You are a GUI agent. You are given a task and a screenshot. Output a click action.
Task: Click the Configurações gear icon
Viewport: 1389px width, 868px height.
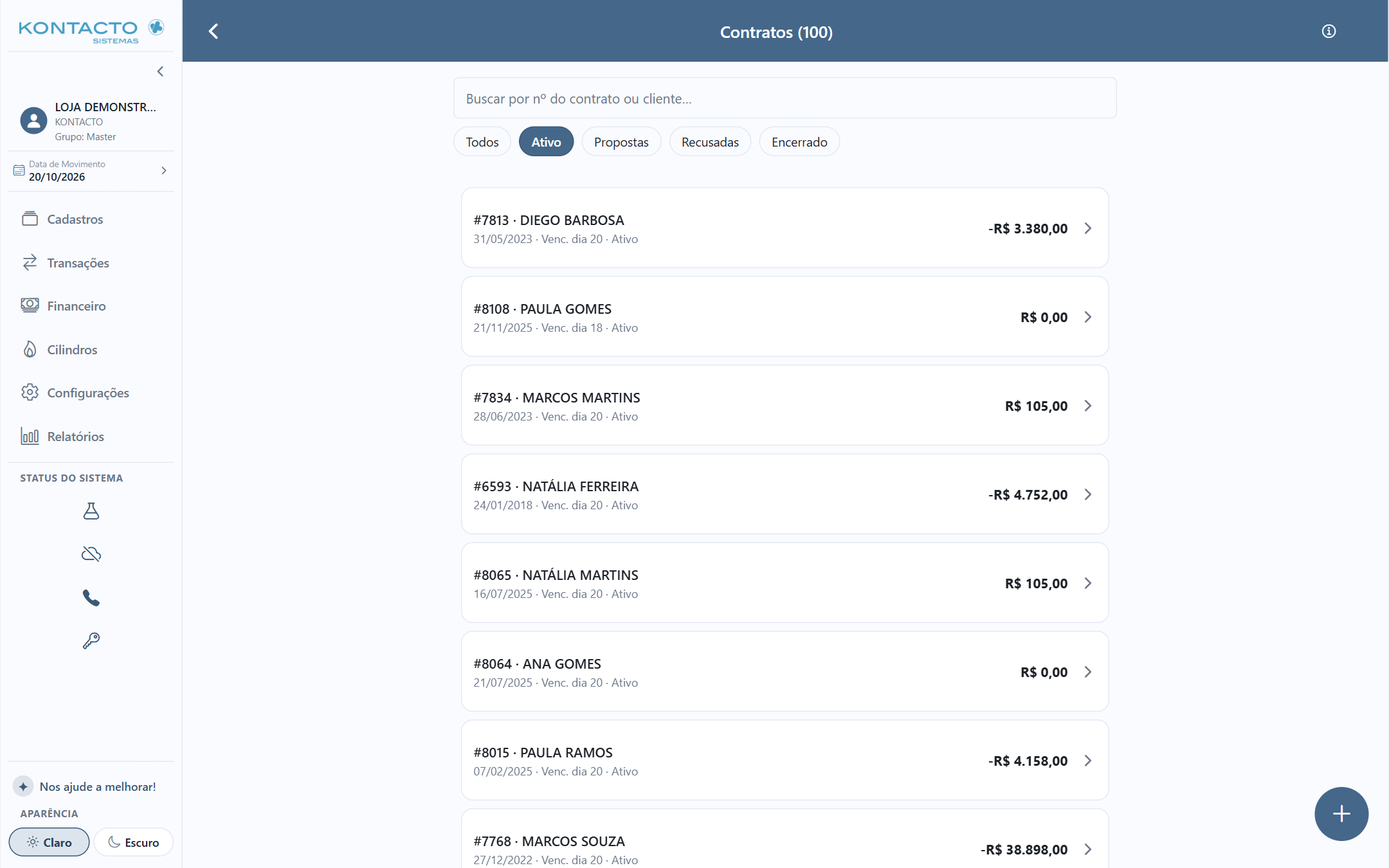click(x=30, y=392)
